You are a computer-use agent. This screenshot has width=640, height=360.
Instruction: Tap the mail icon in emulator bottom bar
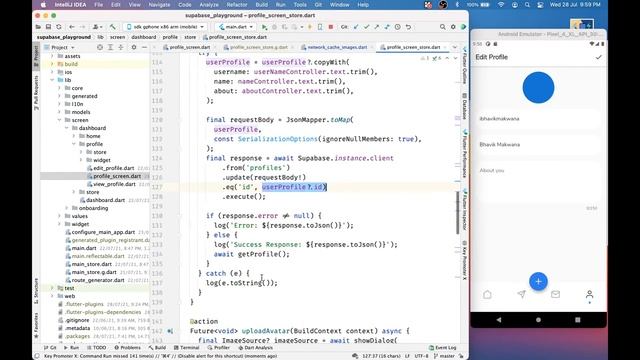point(556,294)
